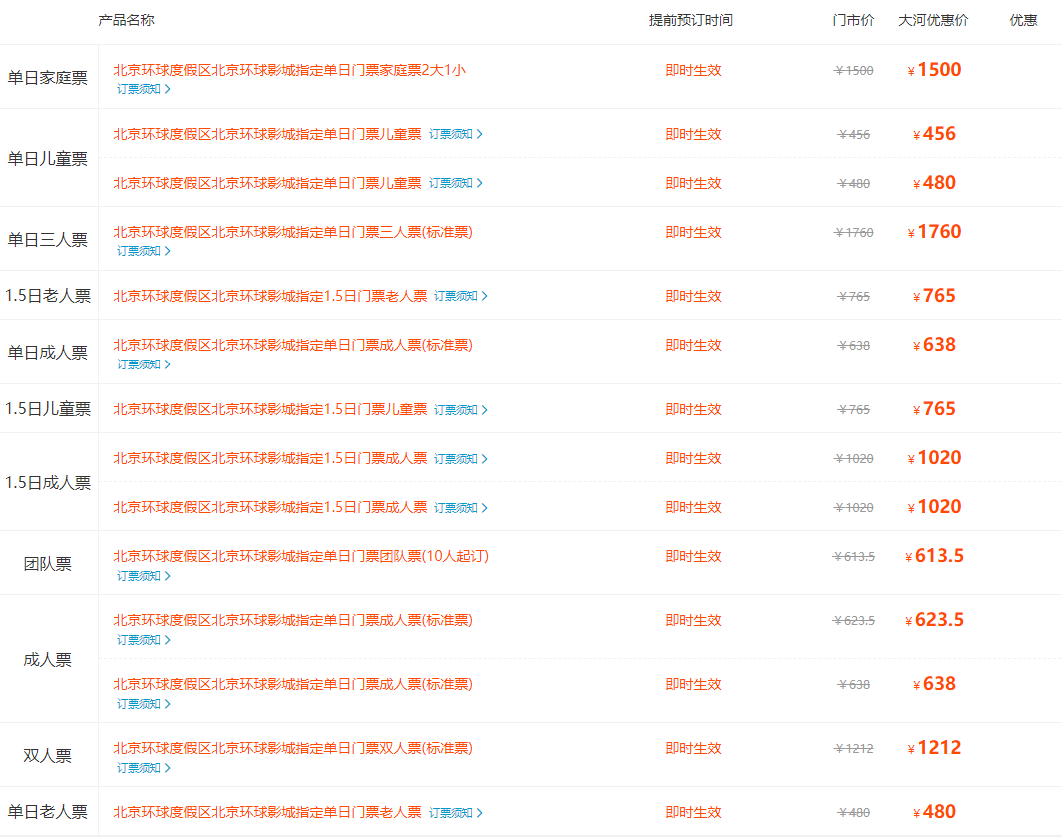This screenshot has width=1062, height=837.
Task: Click the 大河优惠价 column header
Action: point(933,20)
